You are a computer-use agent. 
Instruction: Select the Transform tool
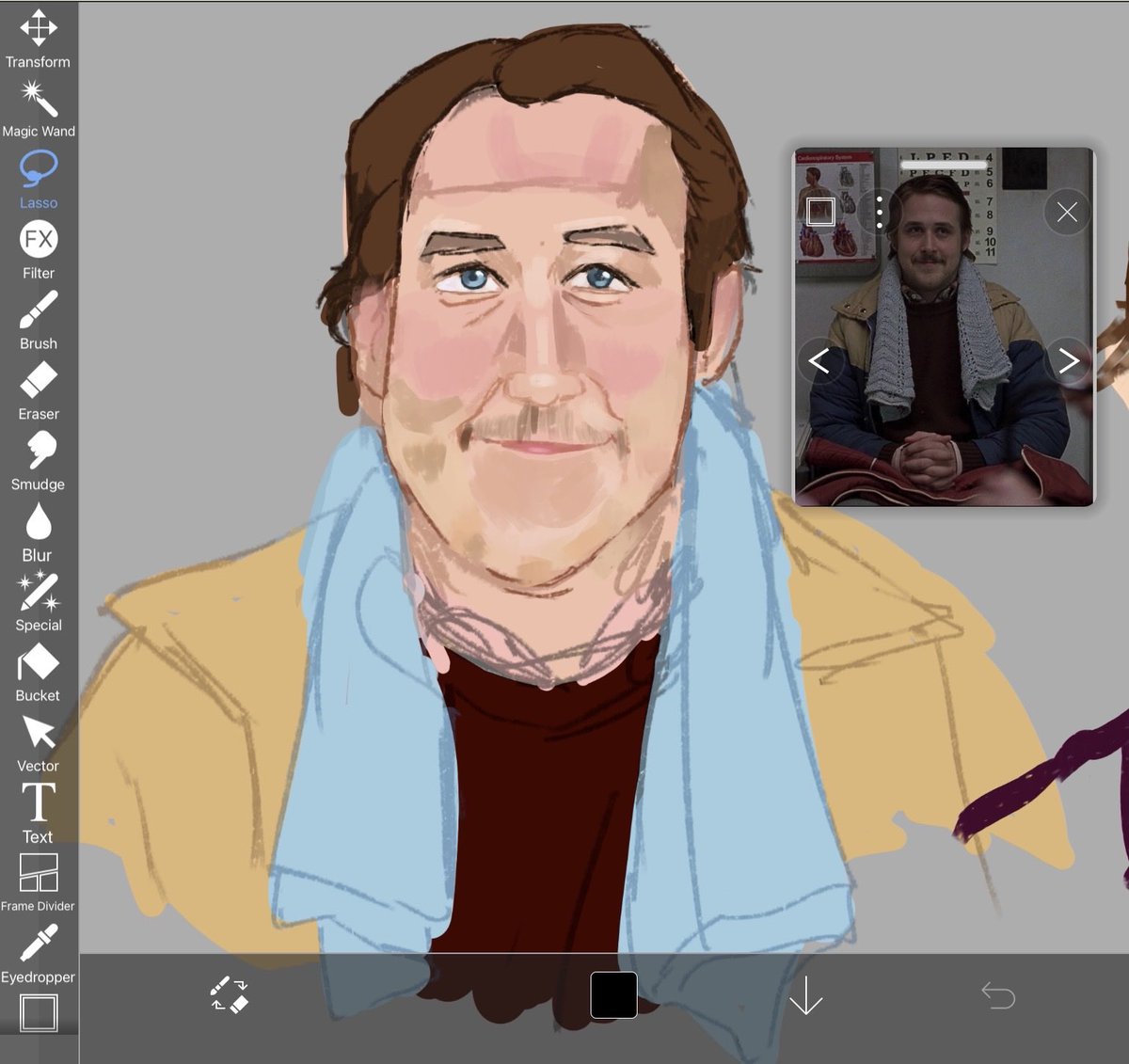38,40
